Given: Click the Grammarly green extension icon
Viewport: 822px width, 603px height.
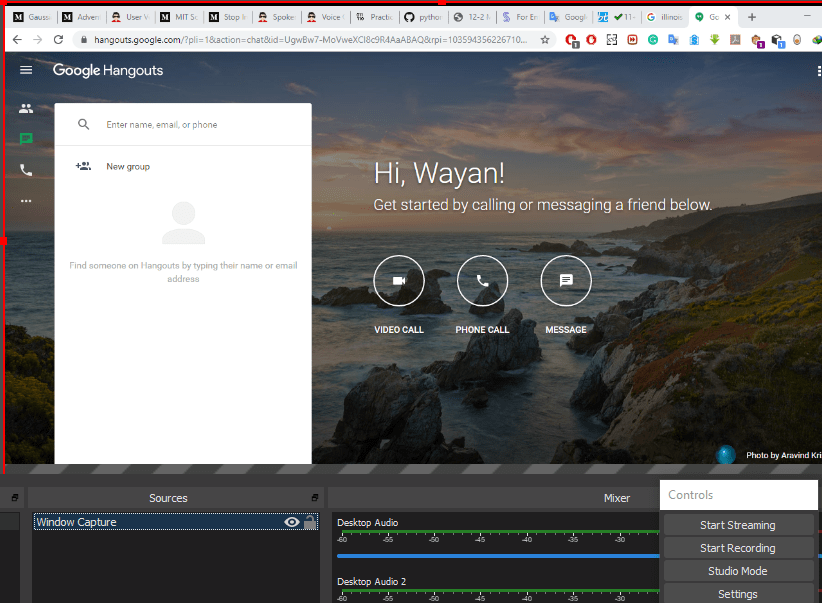Looking at the screenshot, I should click(653, 39).
